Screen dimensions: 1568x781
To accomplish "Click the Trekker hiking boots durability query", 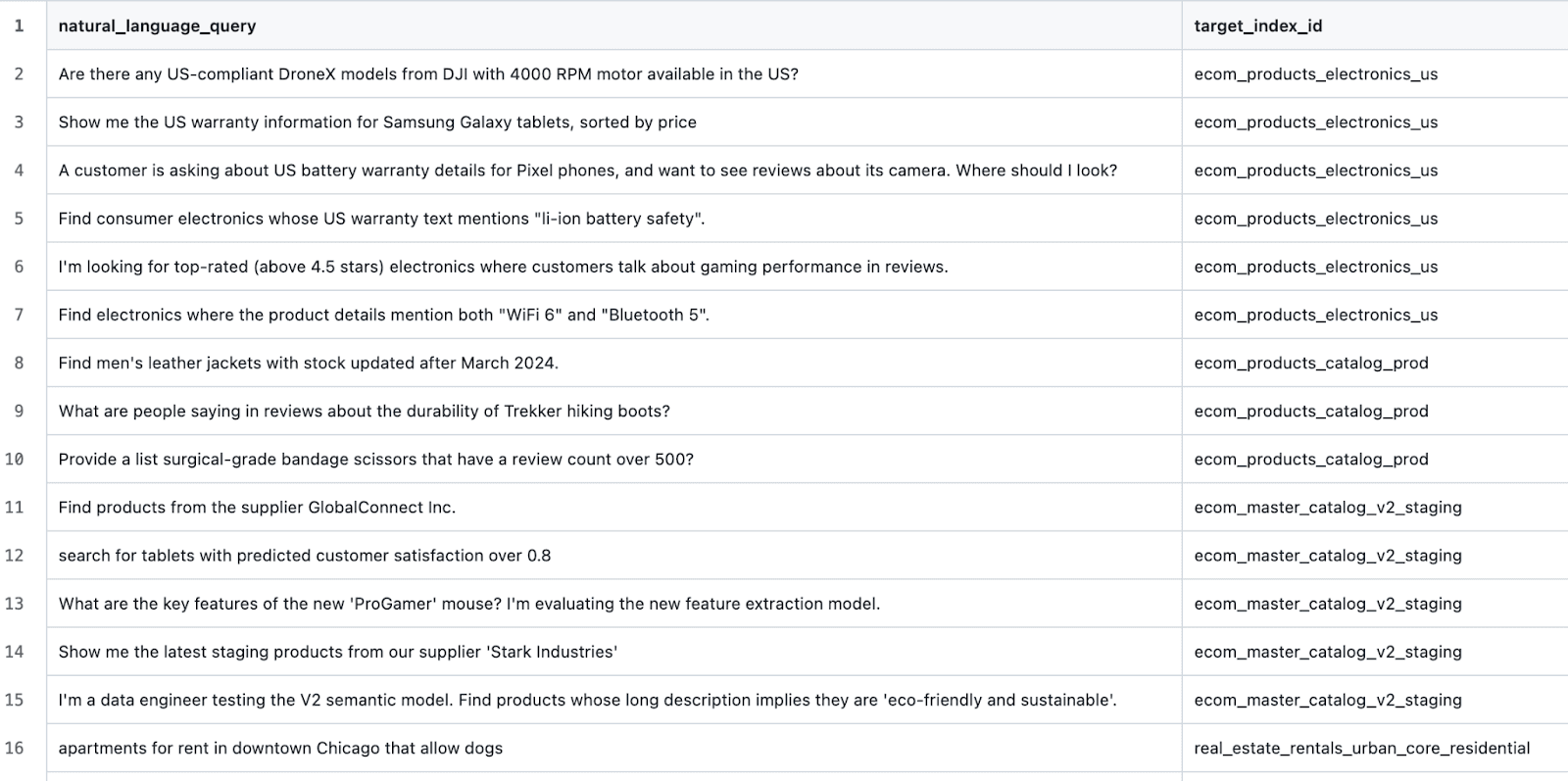I will pyautogui.click(x=364, y=412).
